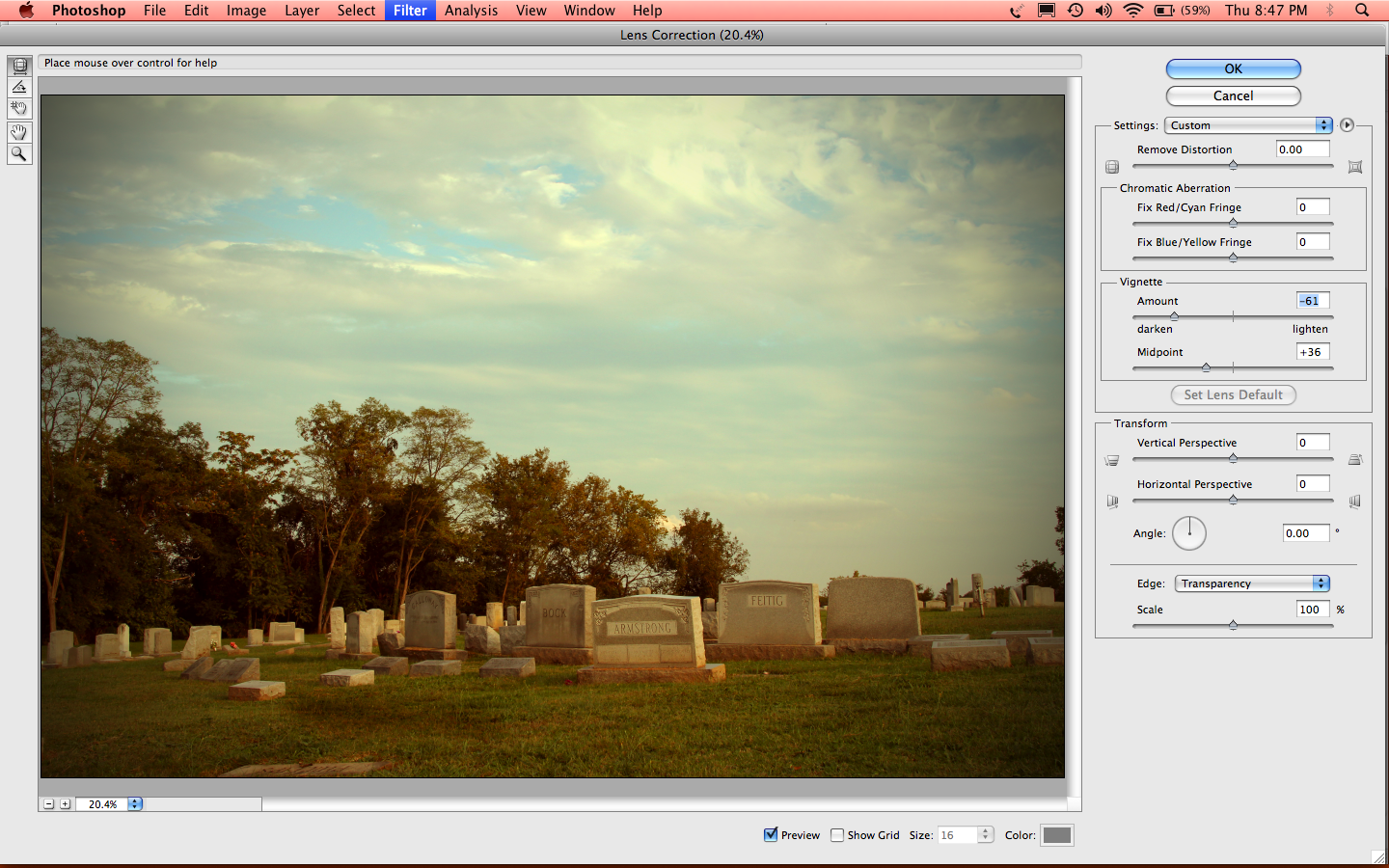Open the Settings Custom dropdown

point(1248,125)
